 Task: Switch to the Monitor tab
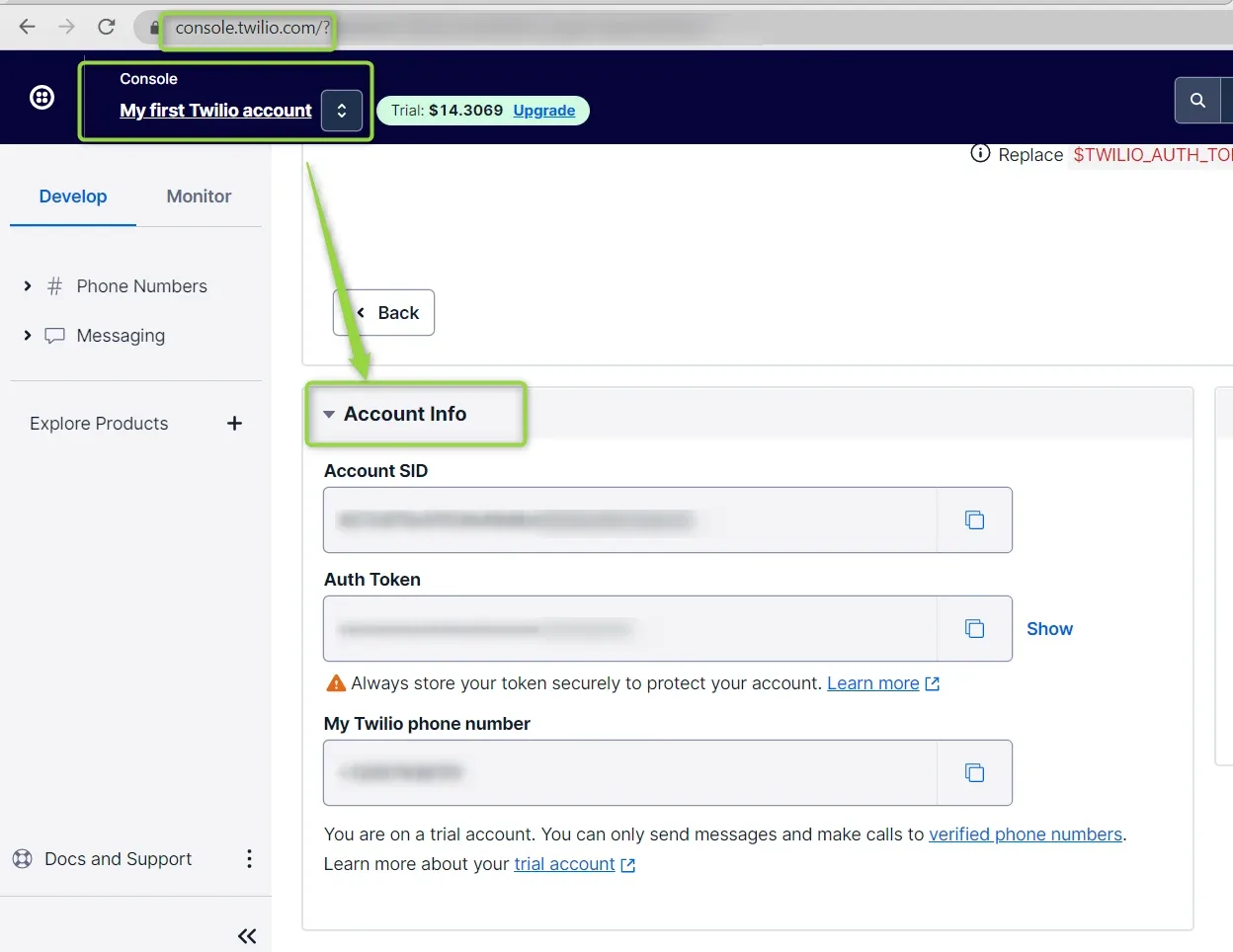pyautogui.click(x=199, y=197)
